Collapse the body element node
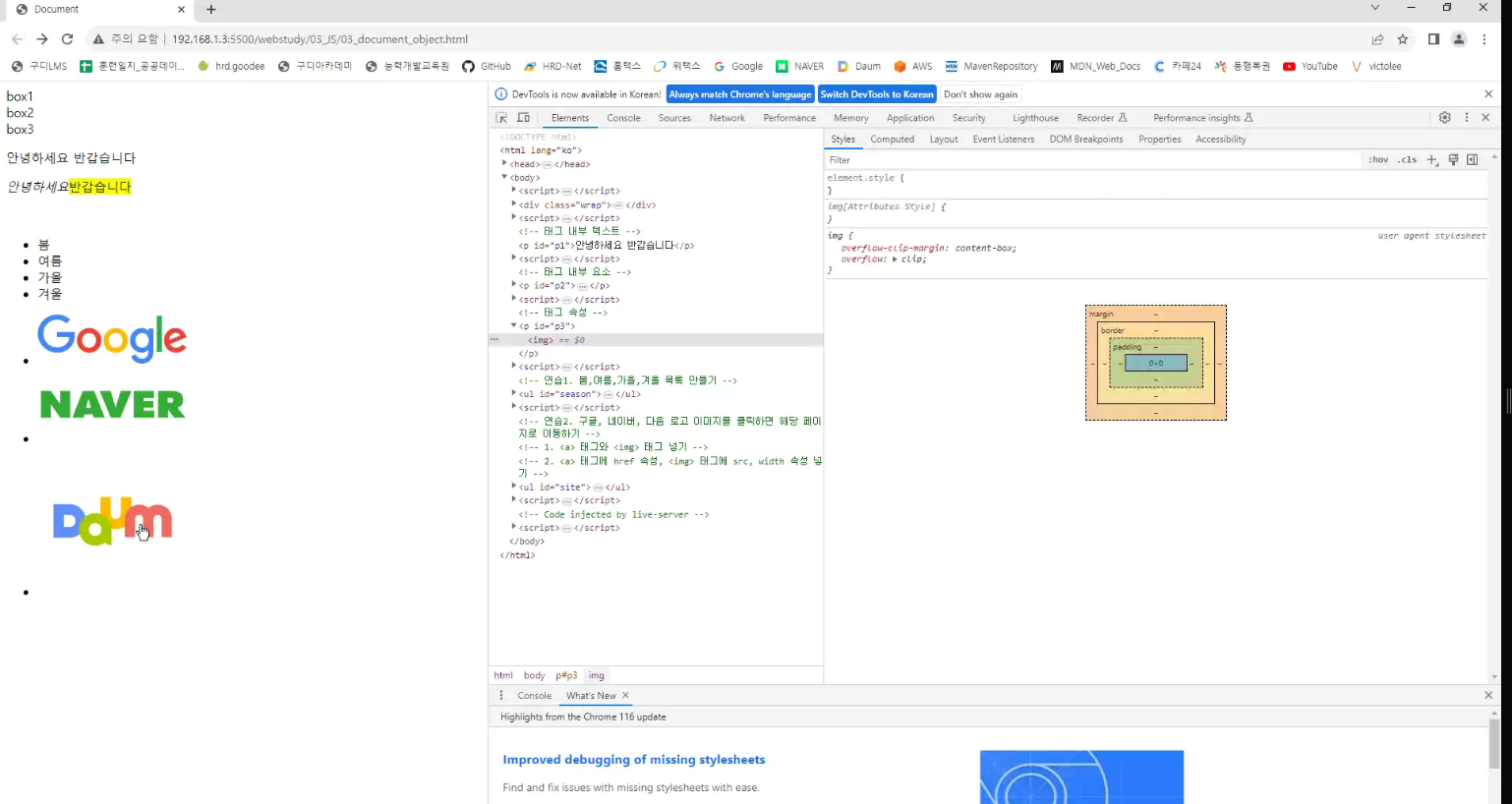 pyautogui.click(x=504, y=177)
